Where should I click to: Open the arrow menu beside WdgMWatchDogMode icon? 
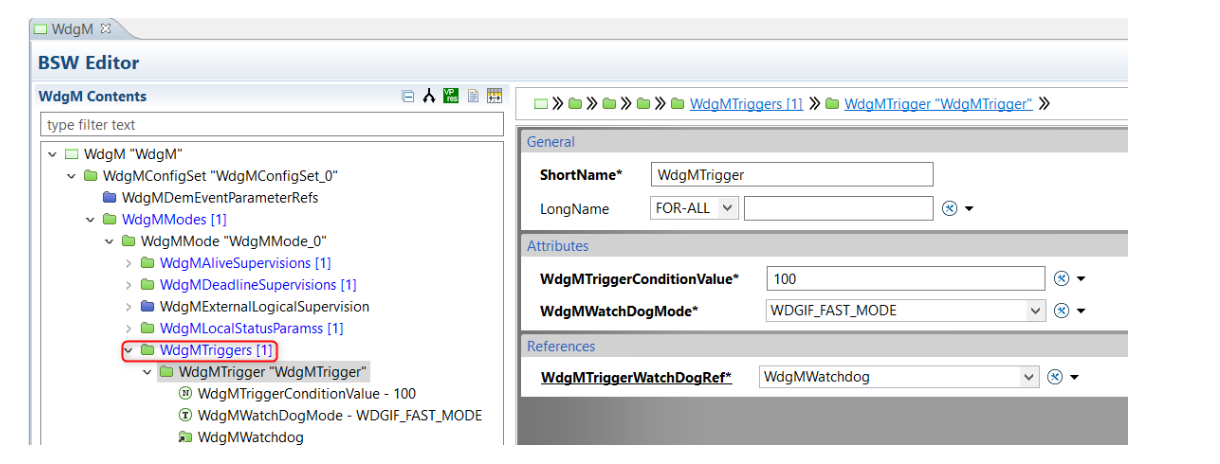click(x=1081, y=312)
